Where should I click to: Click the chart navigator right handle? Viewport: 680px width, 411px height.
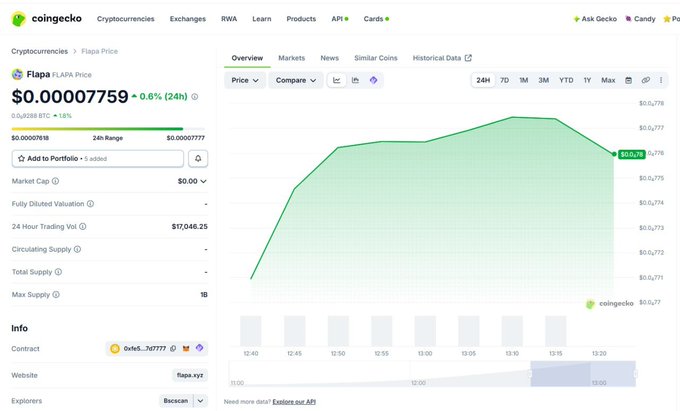click(x=635, y=374)
